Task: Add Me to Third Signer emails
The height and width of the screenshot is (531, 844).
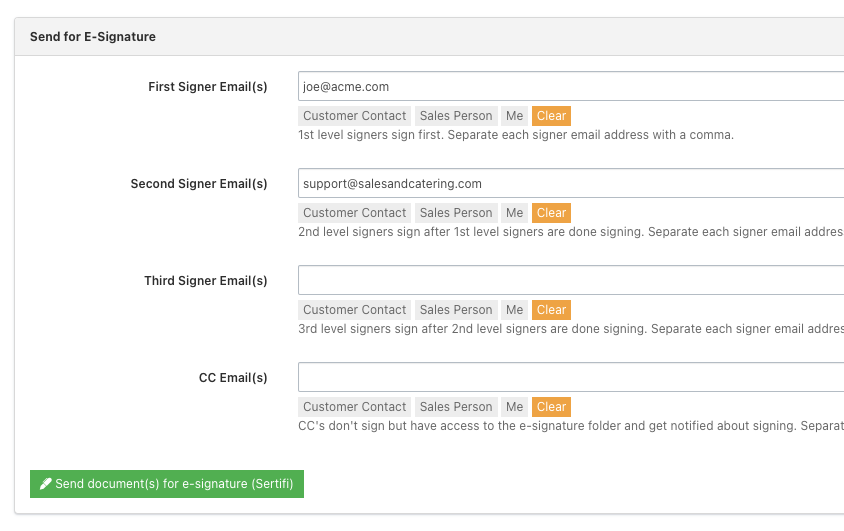Action: coord(515,310)
